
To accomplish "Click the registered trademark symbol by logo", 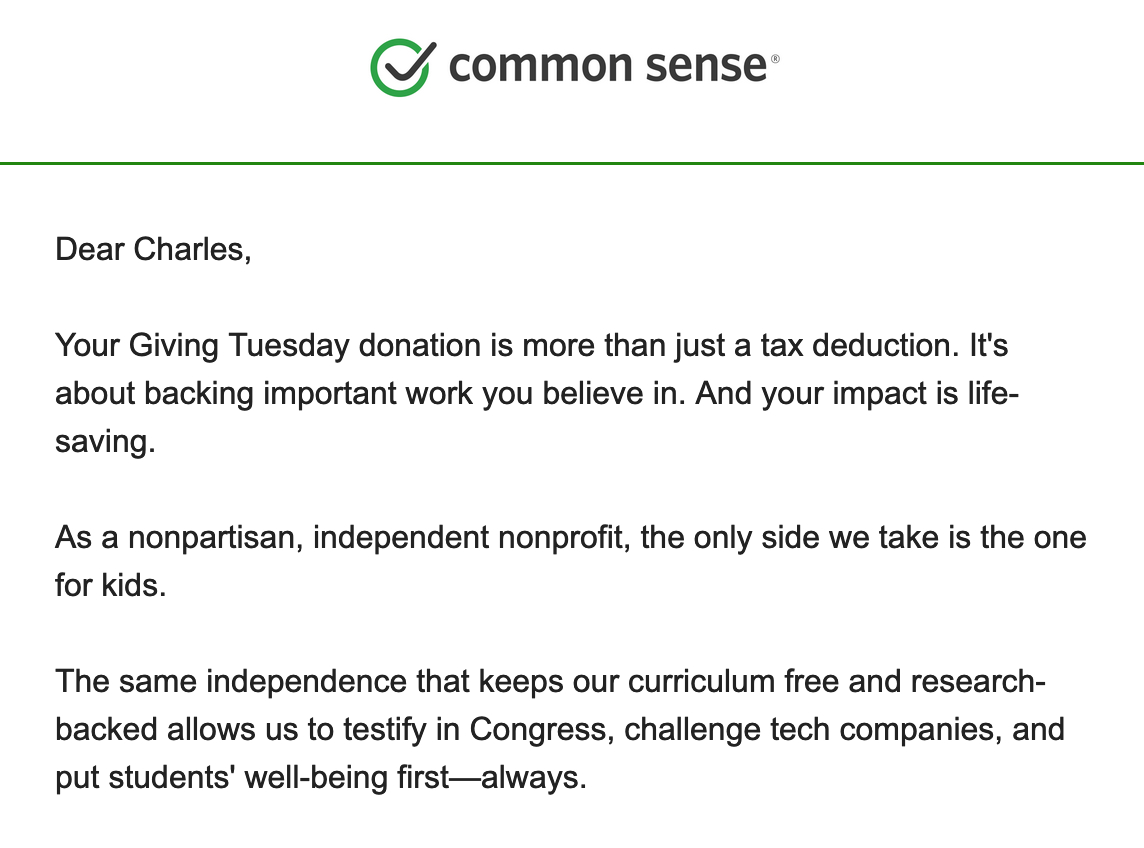I will (x=775, y=59).
